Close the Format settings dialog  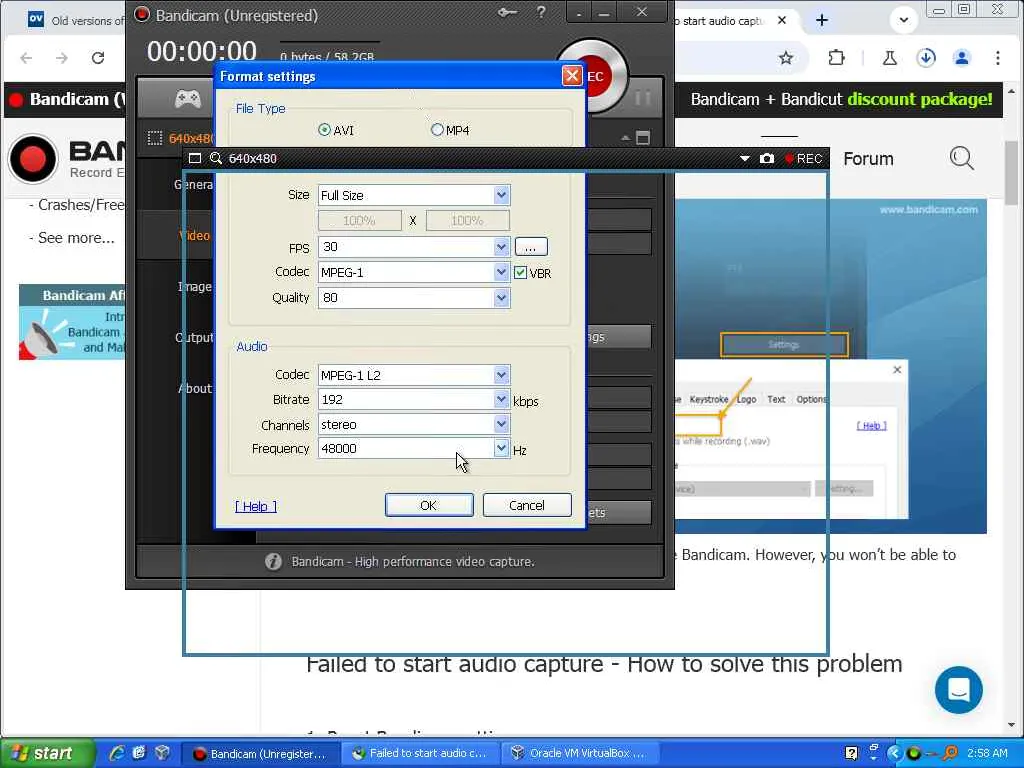(572, 76)
